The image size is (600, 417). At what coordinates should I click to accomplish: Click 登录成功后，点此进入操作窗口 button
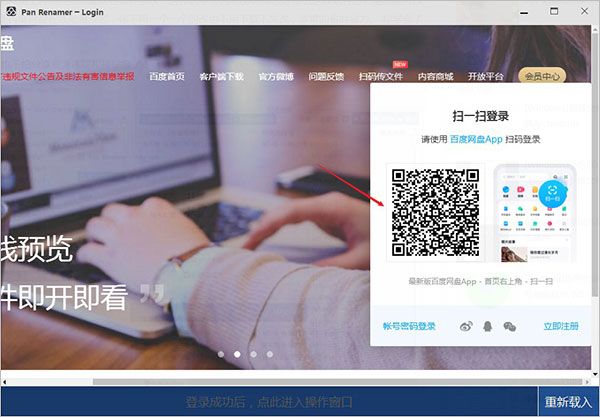click(269, 402)
